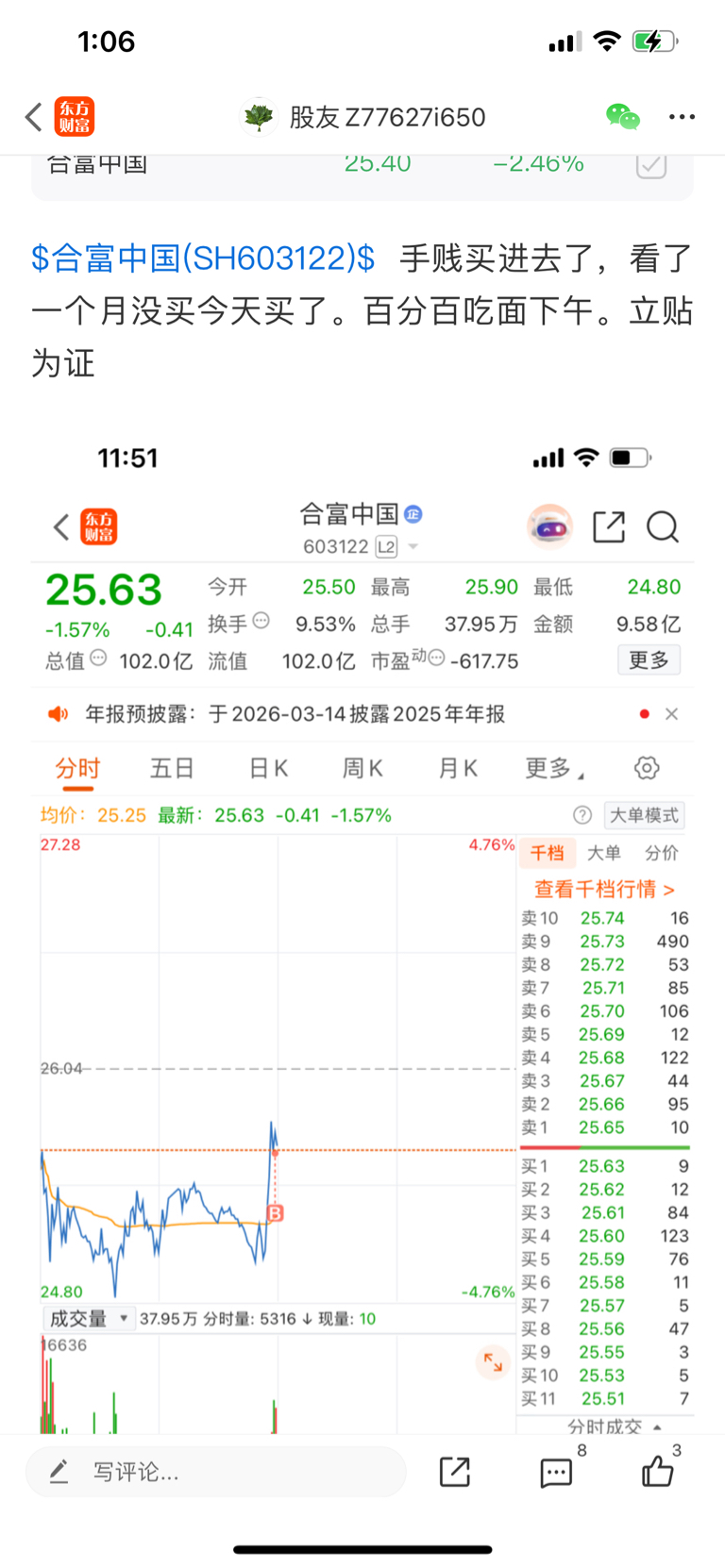
Task: Tap the expand chart fullscreen arrows icon
Action: point(493,1361)
